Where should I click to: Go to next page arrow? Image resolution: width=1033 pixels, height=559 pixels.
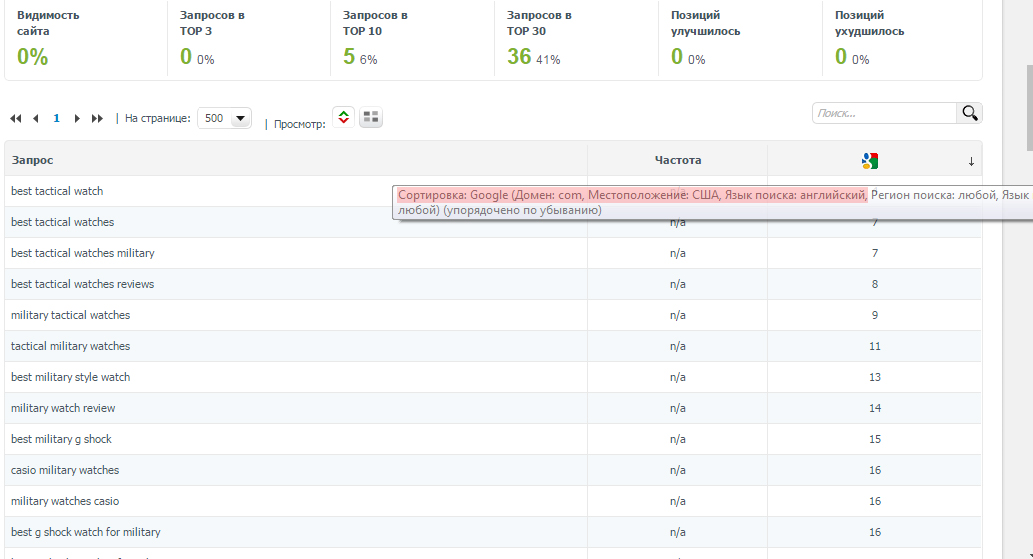click(x=77, y=119)
